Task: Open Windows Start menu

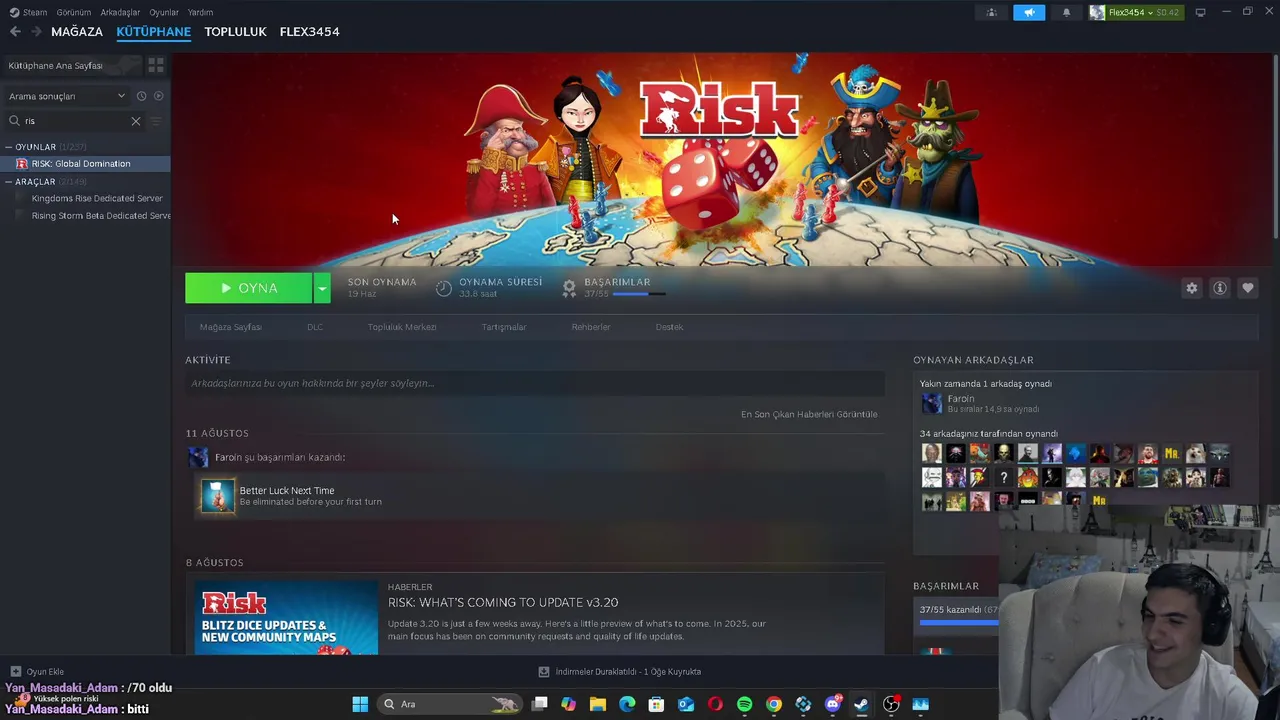Action: click(360, 704)
